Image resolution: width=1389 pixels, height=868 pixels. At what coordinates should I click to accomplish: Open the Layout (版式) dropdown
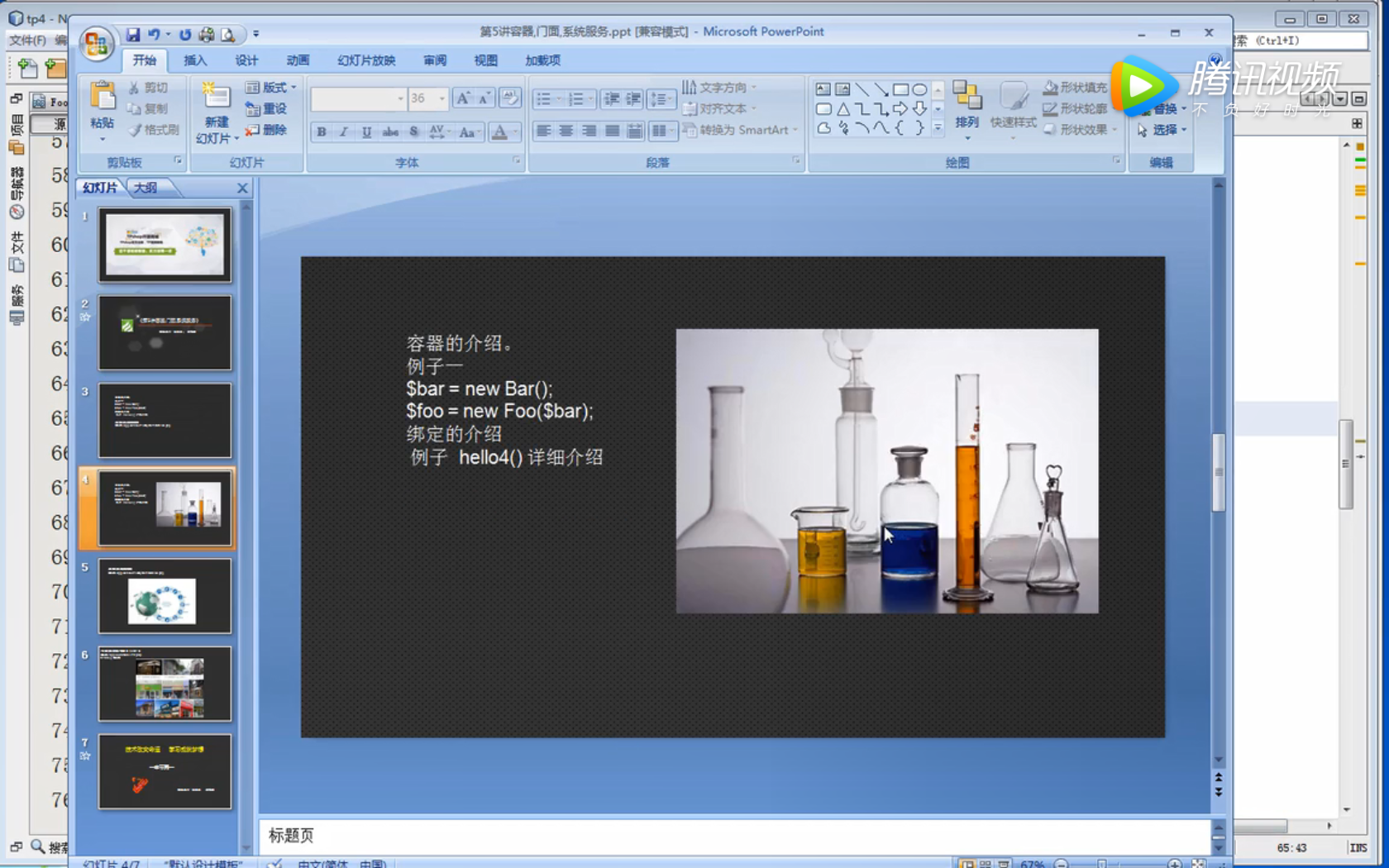coord(271,88)
